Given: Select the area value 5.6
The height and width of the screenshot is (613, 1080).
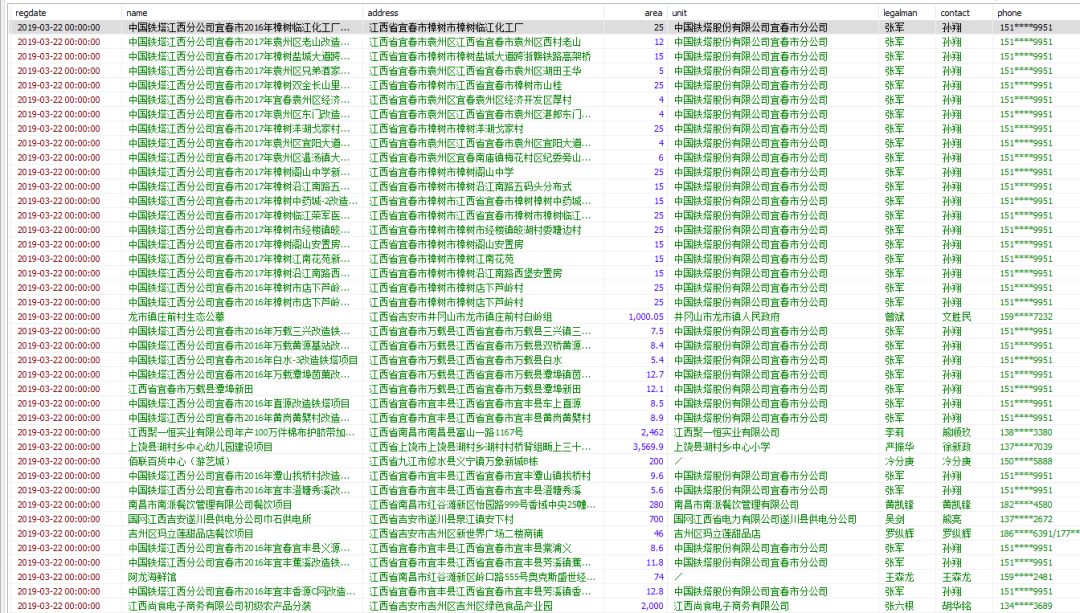Looking at the screenshot, I should 656,490.
